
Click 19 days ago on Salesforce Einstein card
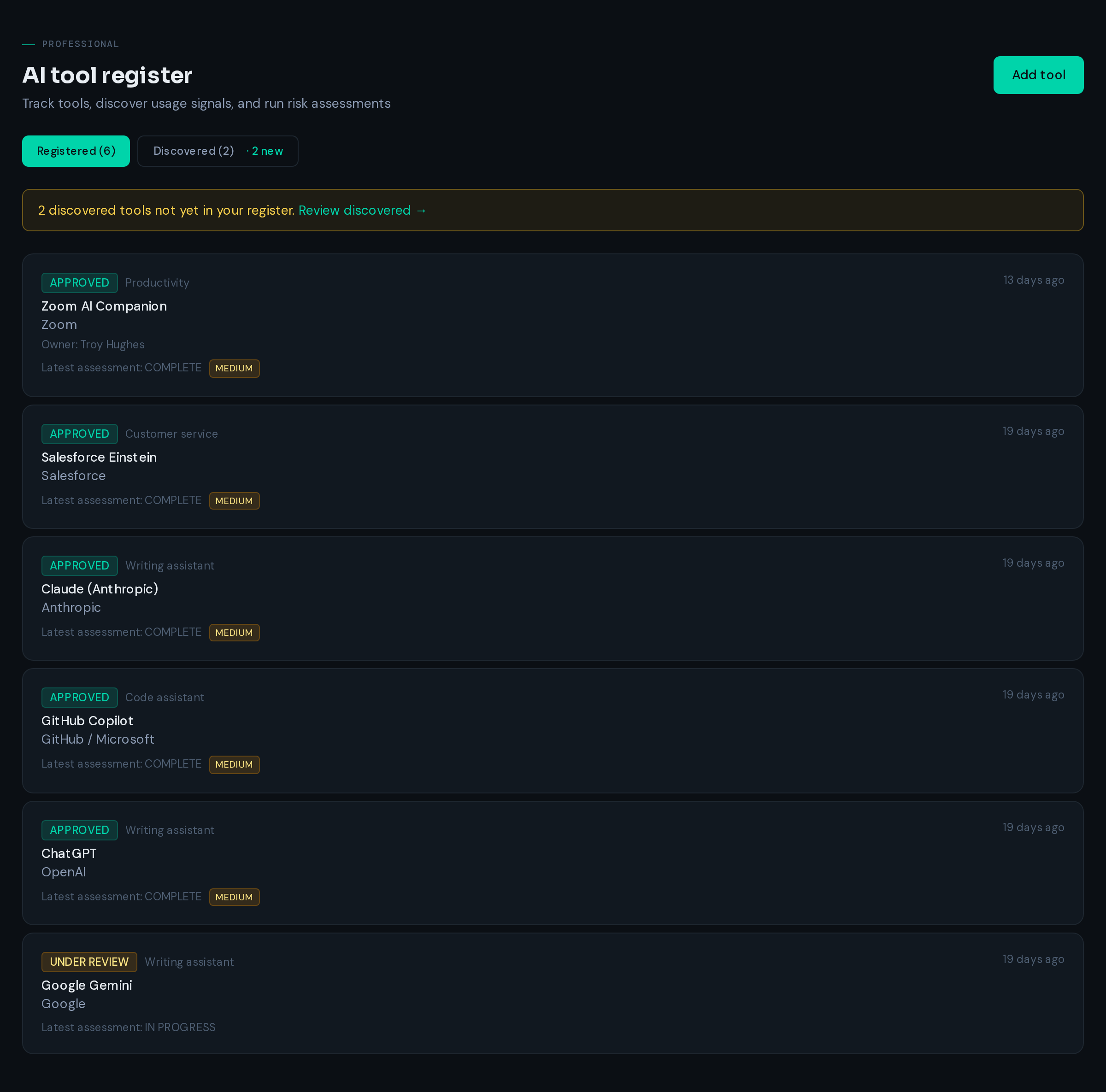pyautogui.click(x=1033, y=431)
